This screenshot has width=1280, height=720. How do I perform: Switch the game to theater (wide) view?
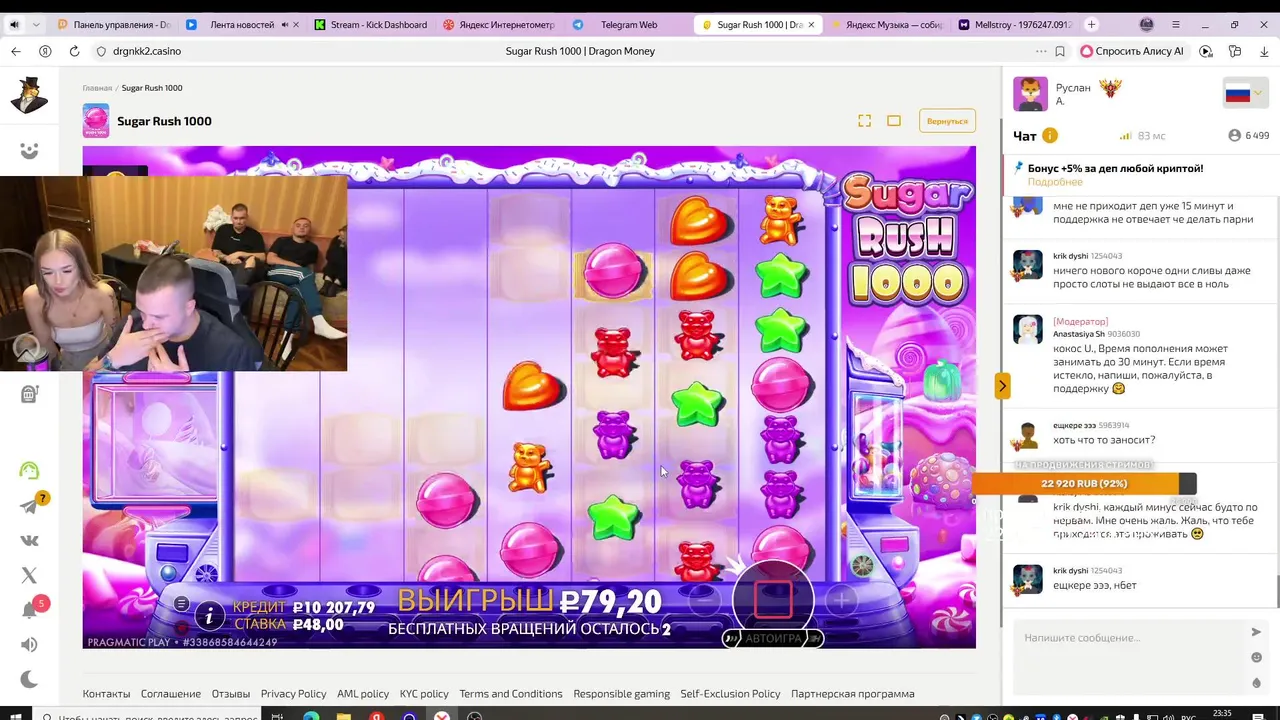(894, 121)
